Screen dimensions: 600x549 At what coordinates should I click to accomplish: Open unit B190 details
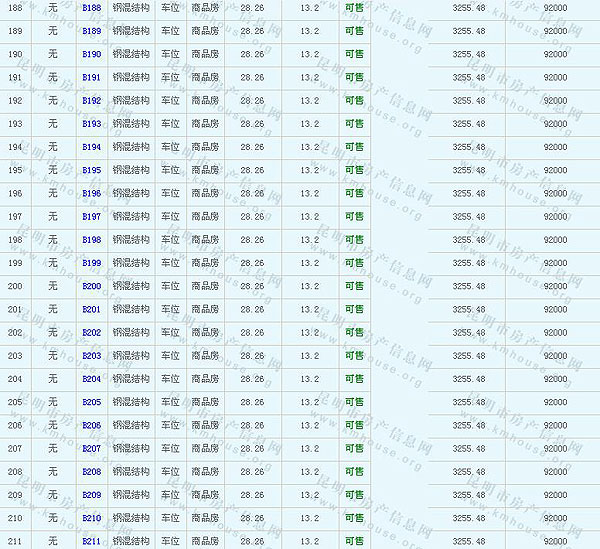click(91, 54)
